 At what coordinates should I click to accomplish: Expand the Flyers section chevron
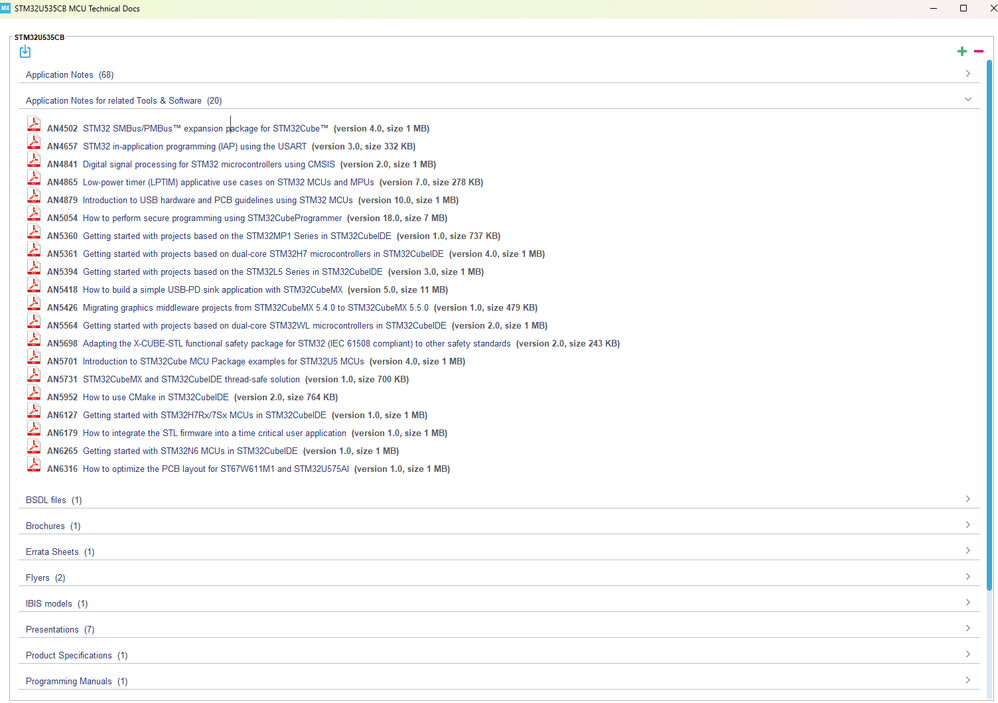(967, 576)
